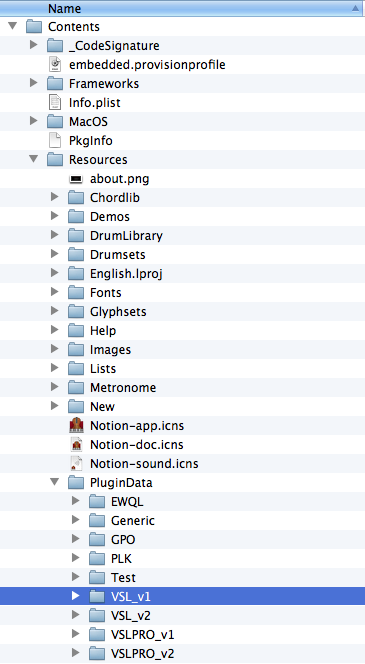Screen dimensions: 365x664
Task: Click the PLK folder icon
Action: 97,559
